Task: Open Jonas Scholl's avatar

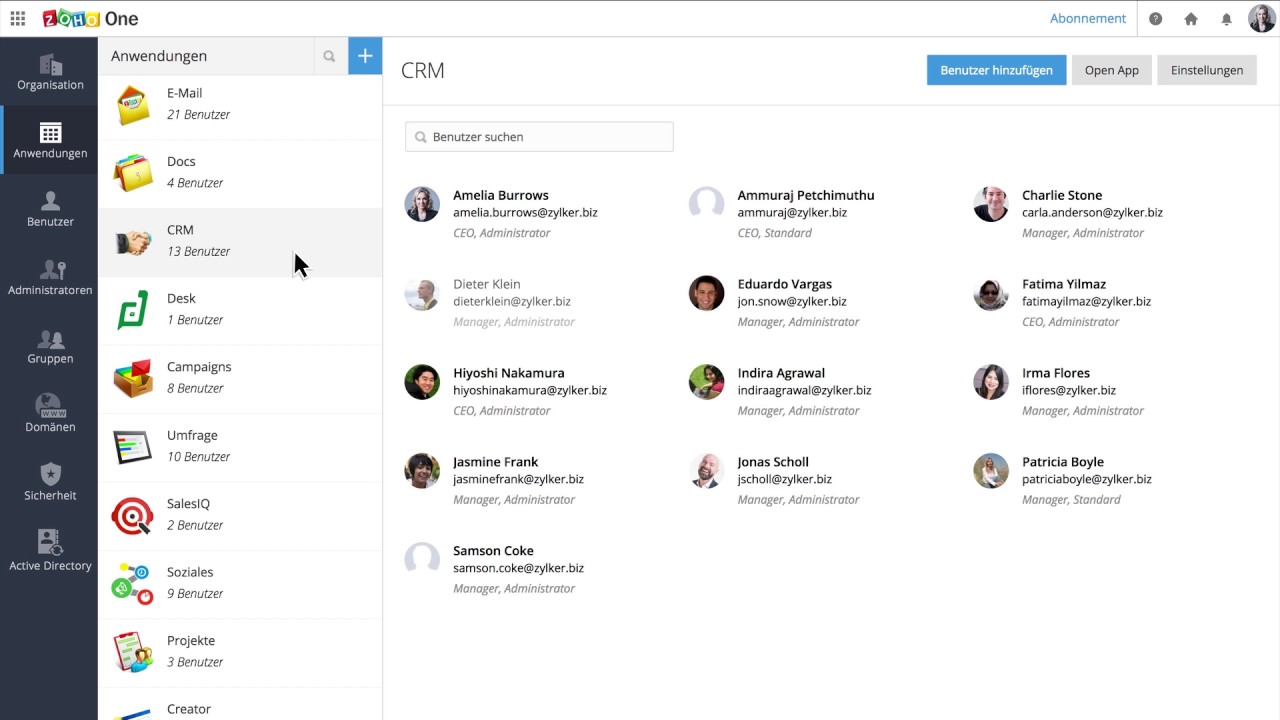Action: (x=706, y=471)
